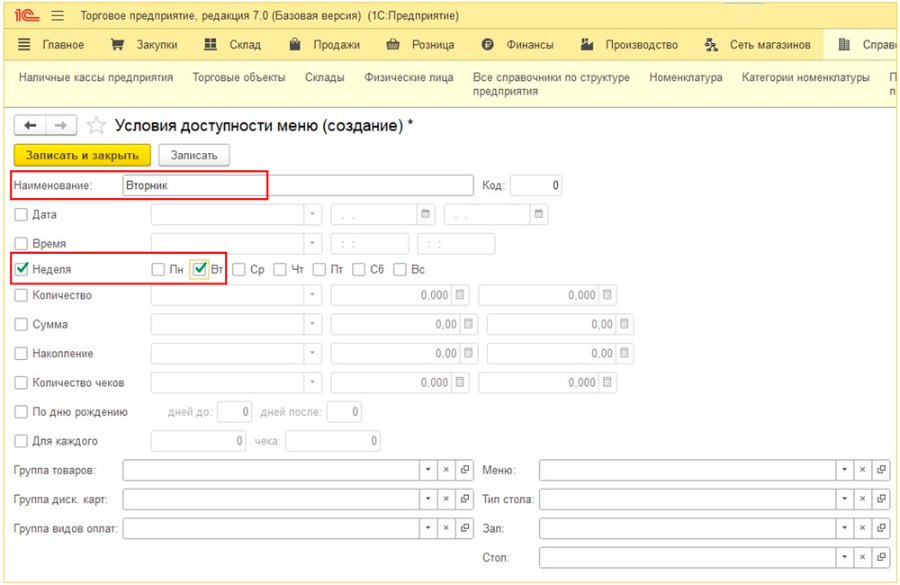Open the Сеть магазинов section
Viewport: 900px width, 585px height.
[x=758, y=45]
